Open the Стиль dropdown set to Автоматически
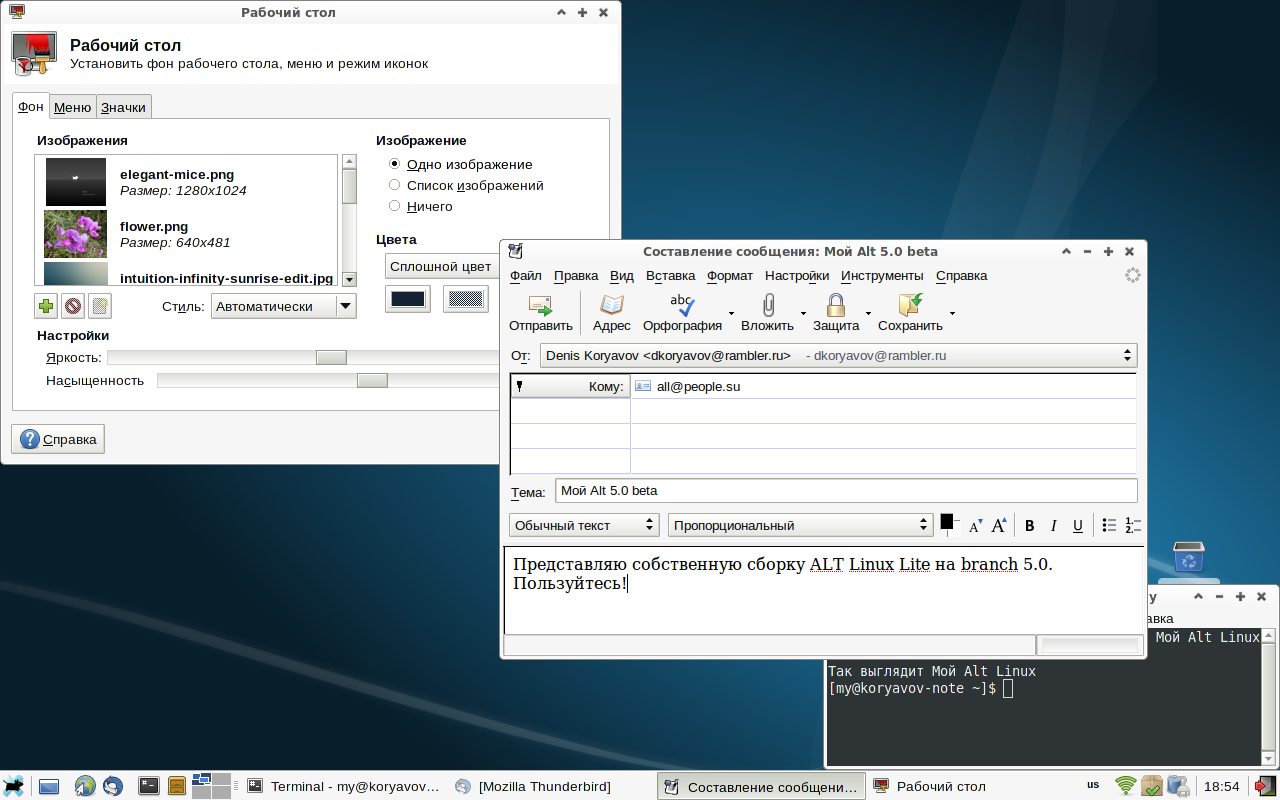This screenshot has height=800, width=1280. (283, 306)
